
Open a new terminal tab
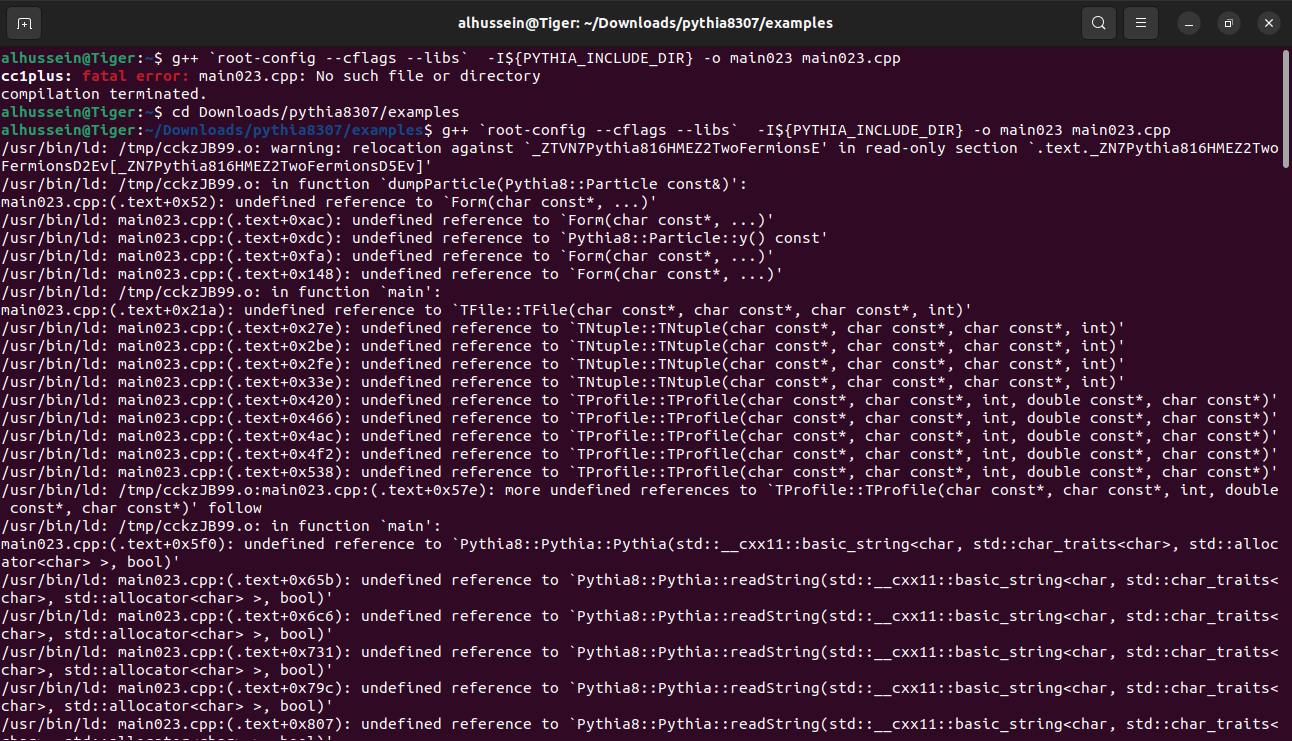click(24, 23)
